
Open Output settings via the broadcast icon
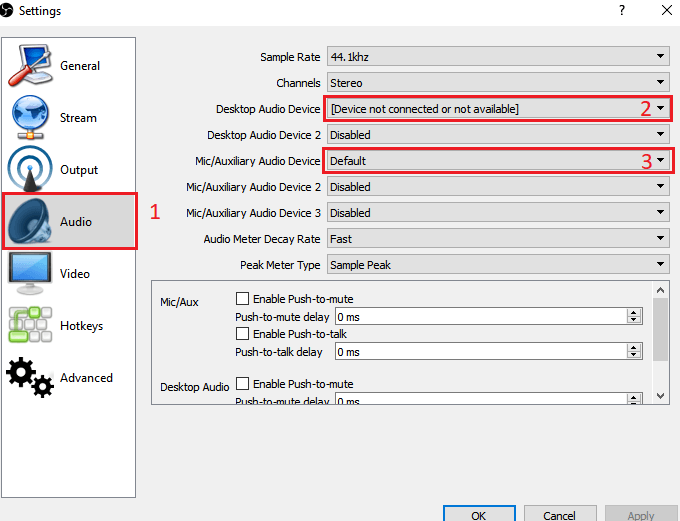tap(30, 169)
